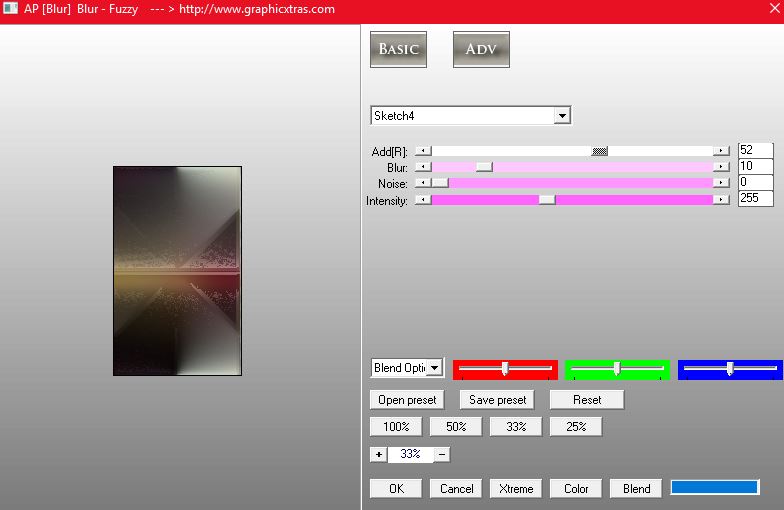Set preview zoom to 25%
Image resolution: width=784 pixels, height=510 pixels.
coord(576,427)
